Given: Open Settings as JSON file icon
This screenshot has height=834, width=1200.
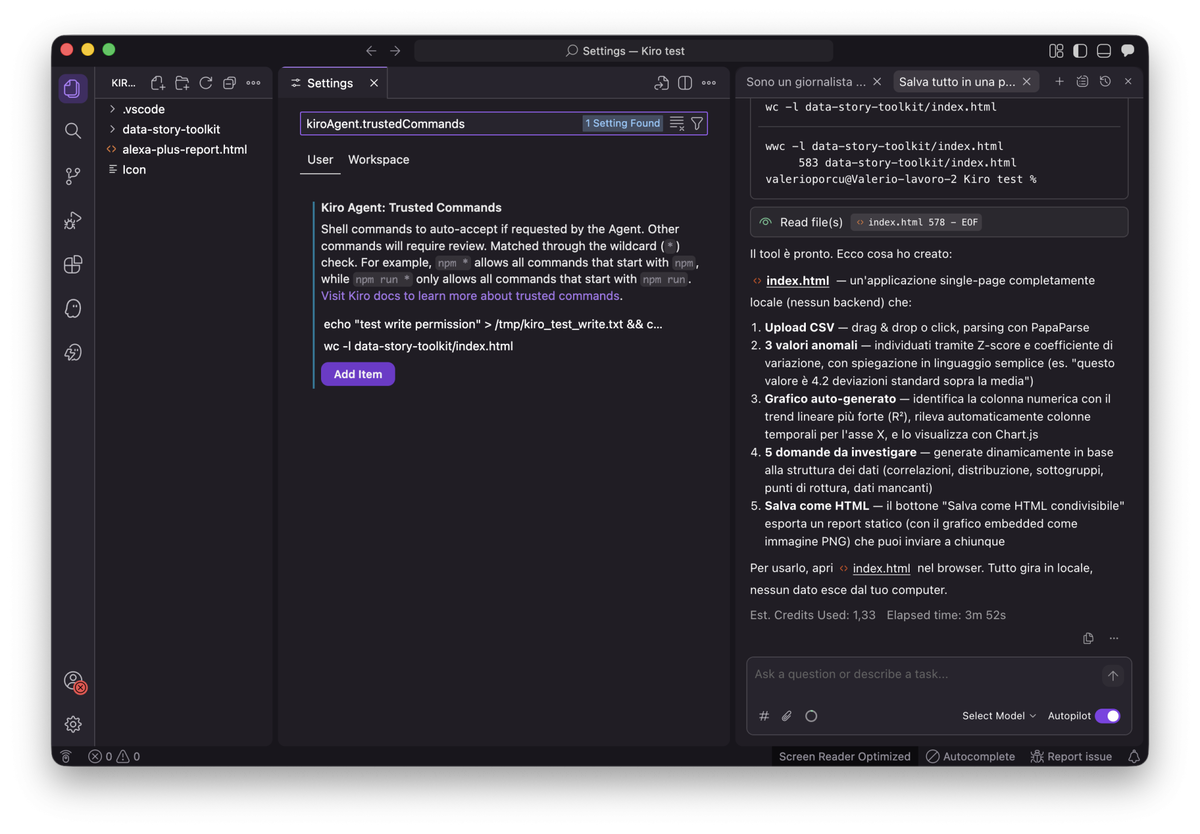Looking at the screenshot, I should (x=661, y=83).
